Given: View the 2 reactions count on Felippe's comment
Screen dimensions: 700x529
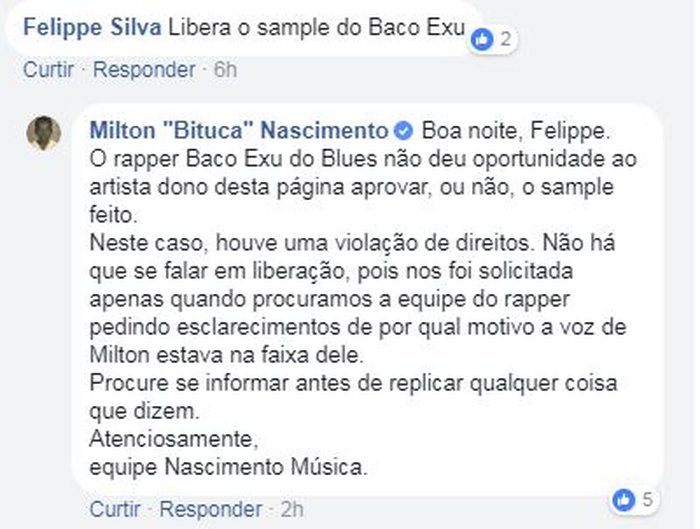Looking at the screenshot, I should click(x=505, y=39).
